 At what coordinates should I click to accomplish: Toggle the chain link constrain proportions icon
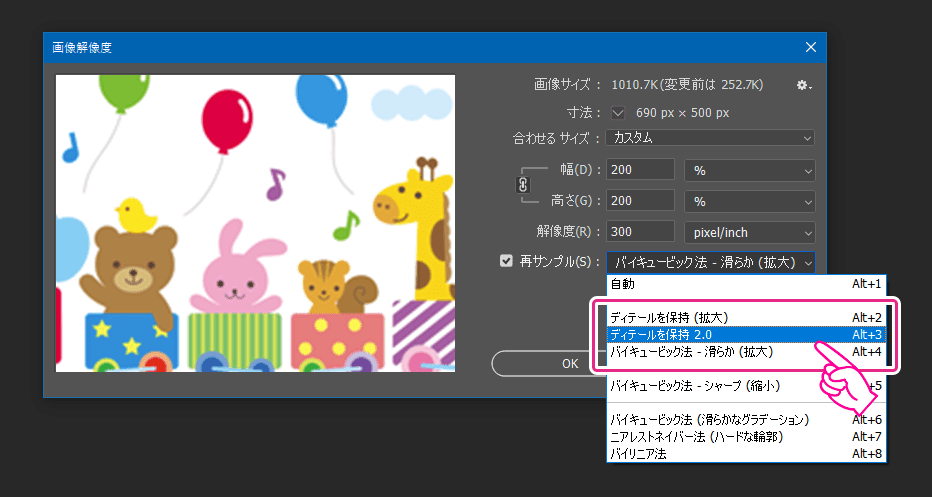(x=521, y=185)
